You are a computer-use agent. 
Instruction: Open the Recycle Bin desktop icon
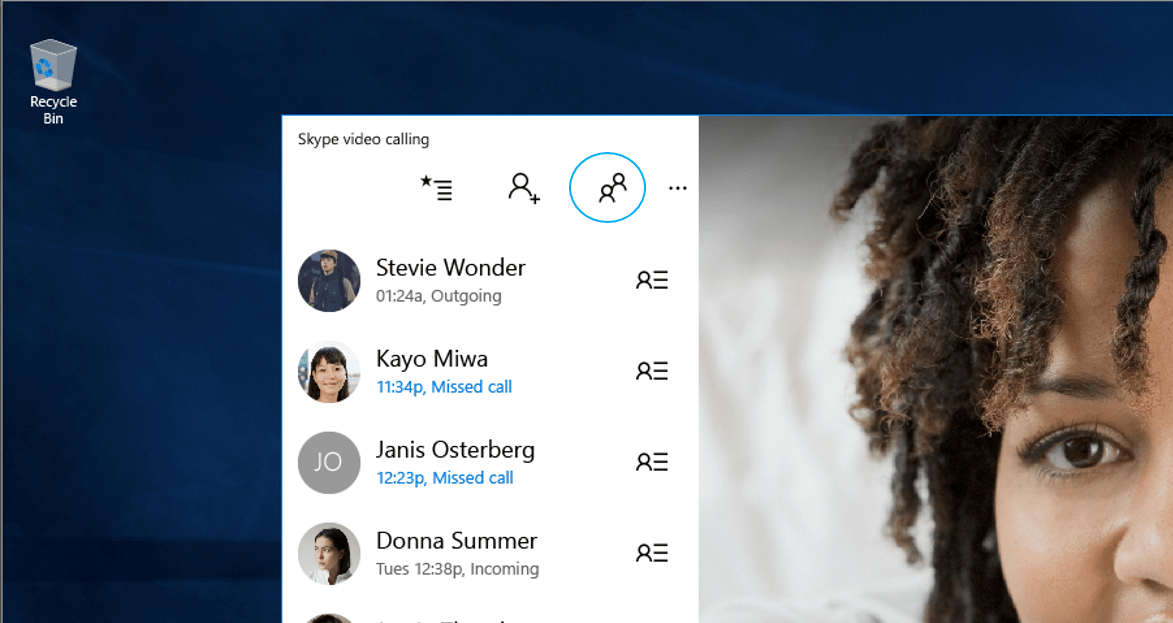click(53, 82)
